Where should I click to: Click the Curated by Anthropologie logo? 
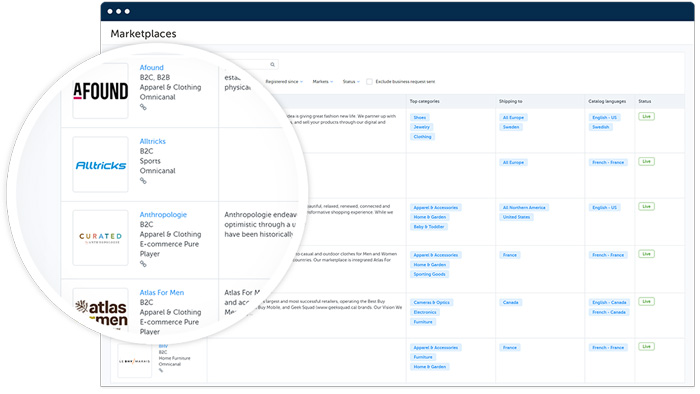coord(100,238)
